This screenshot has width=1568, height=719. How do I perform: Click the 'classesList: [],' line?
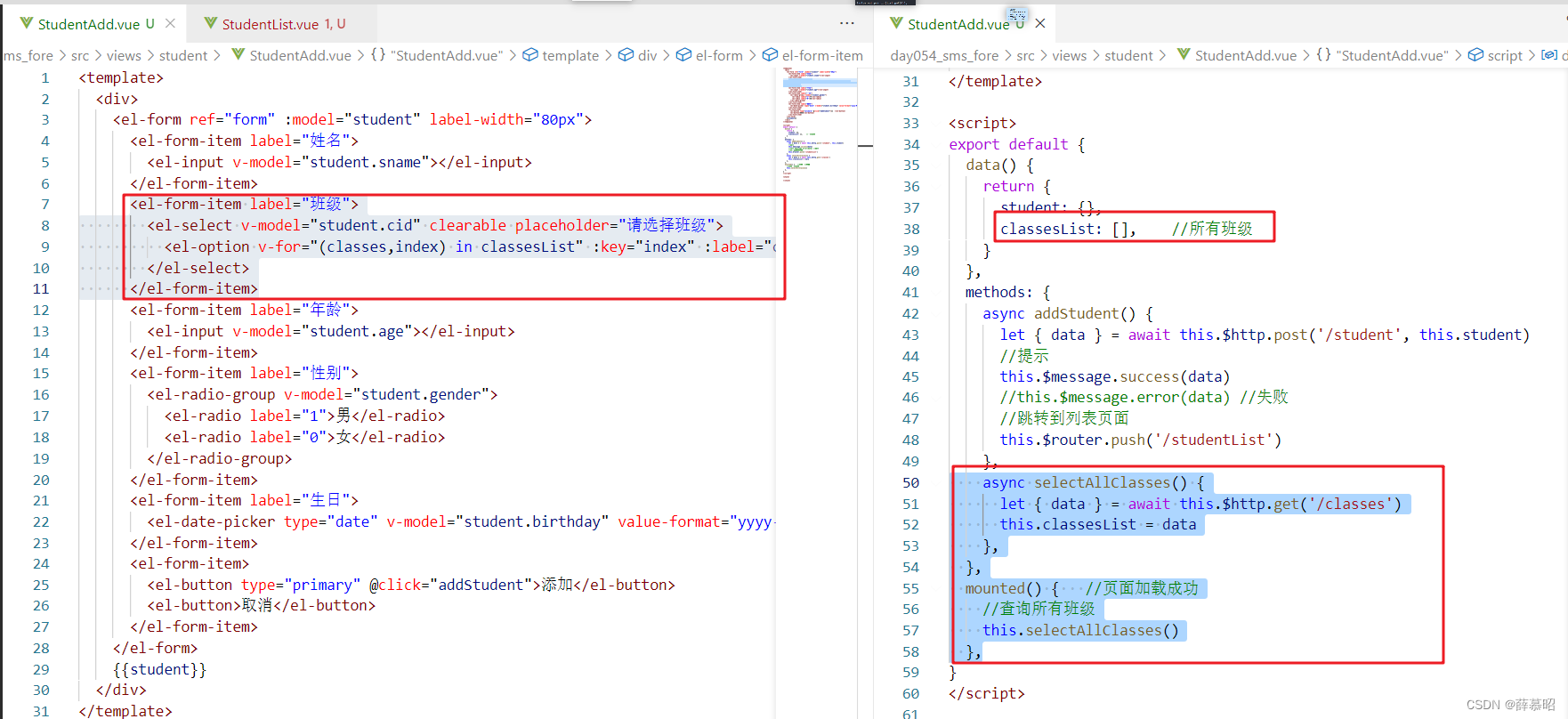1068,229
